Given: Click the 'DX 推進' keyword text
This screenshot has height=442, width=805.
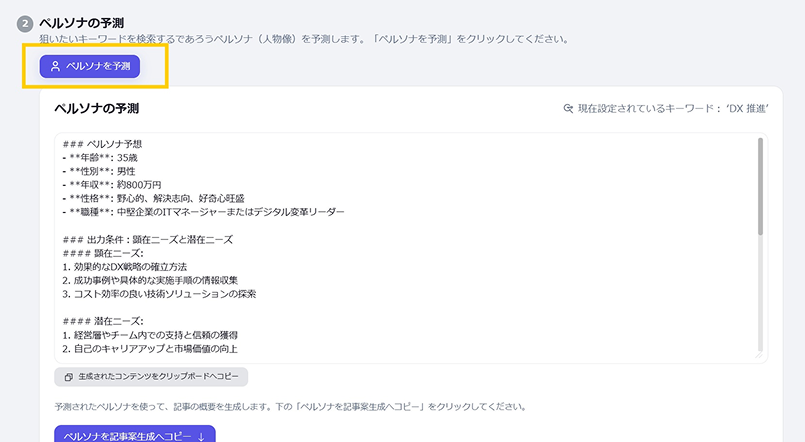Looking at the screenshot, I should click(x=747, y=108).
